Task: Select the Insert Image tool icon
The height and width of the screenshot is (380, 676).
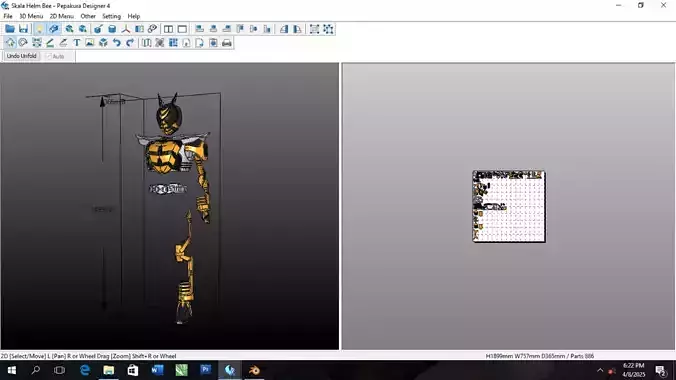Action: (90, 43)
